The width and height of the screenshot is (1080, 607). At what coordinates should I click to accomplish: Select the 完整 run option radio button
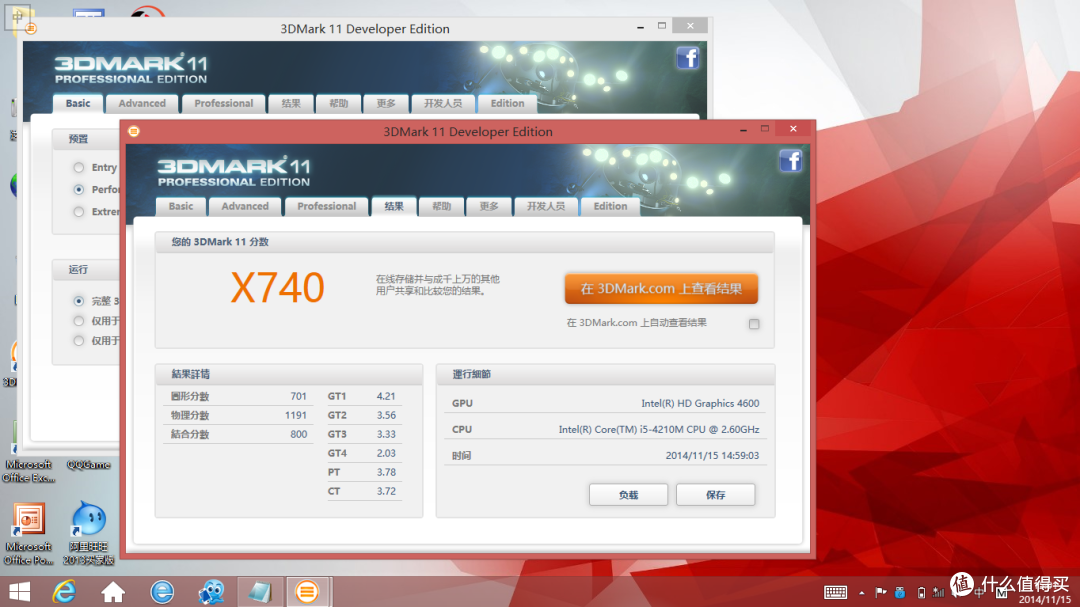click(79, 301)
